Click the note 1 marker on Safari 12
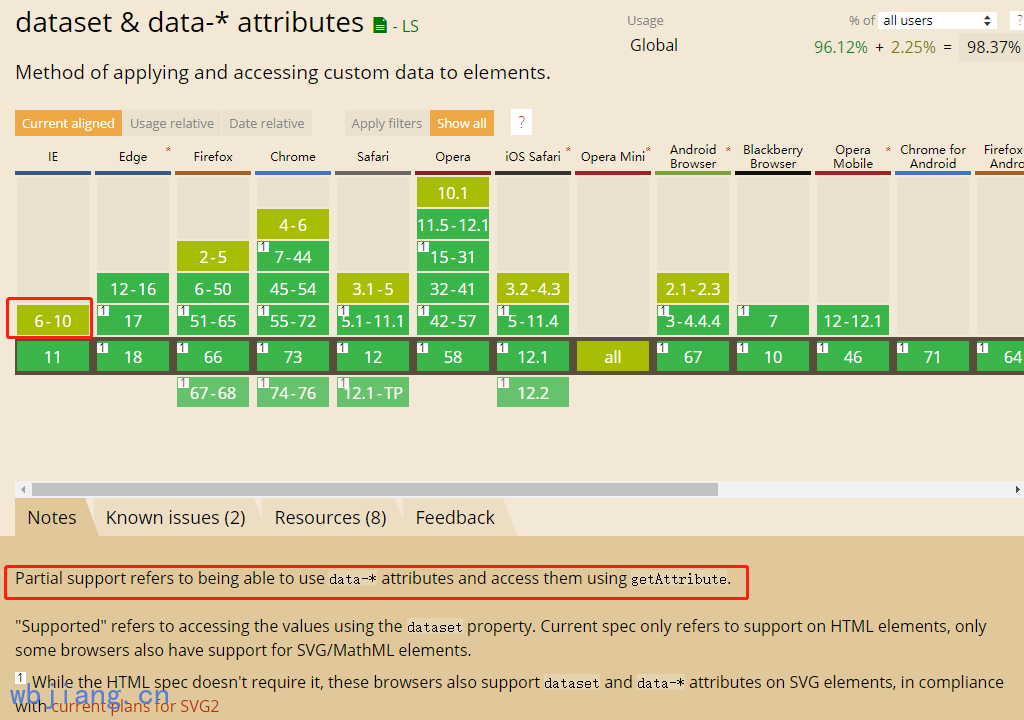Viewport: 1024px width, 720px height. point(342,347)
